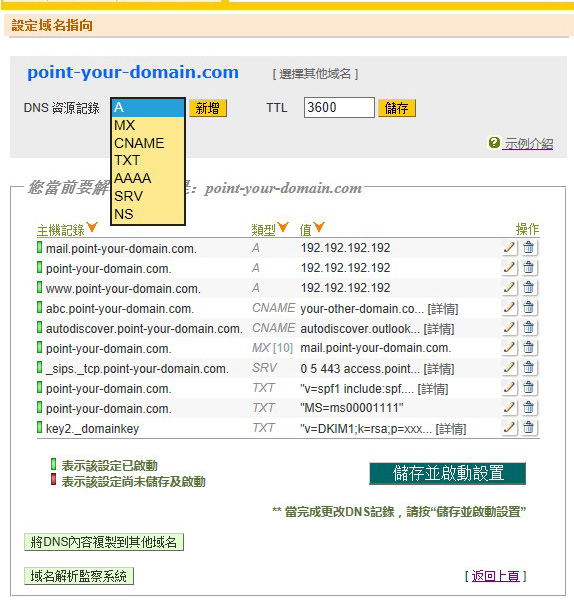The image size is (574, 612).
Task: Delete the "MS=ms00001111" TXT record
Action: [528, 407]
